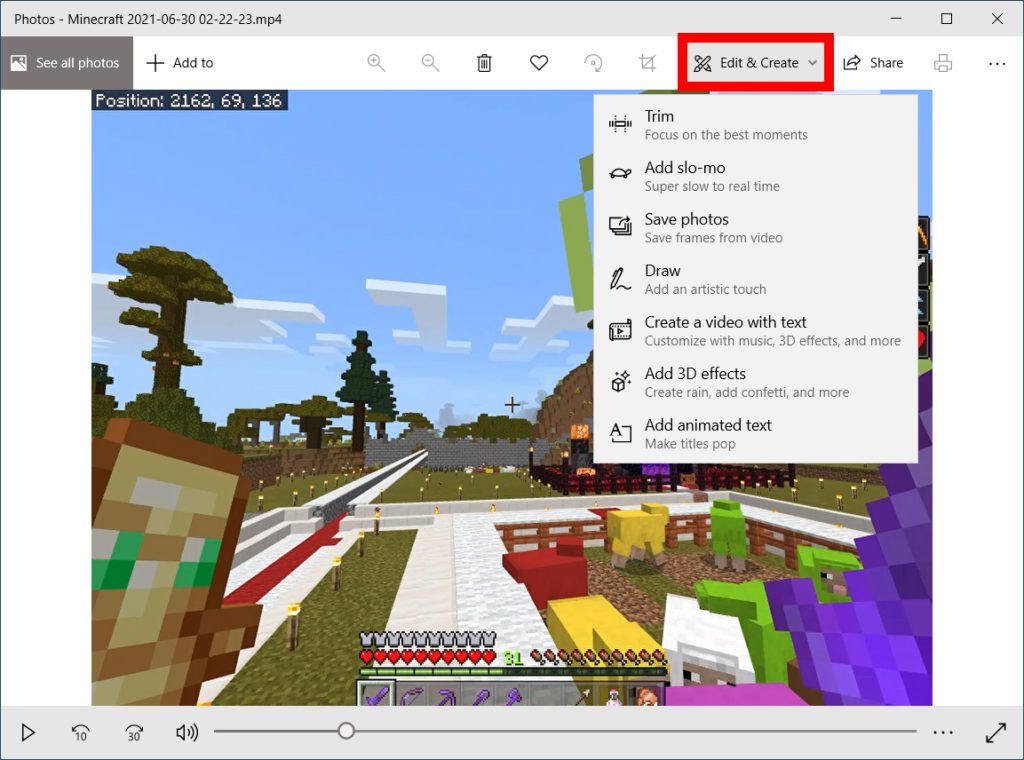Zoom out with the magnifier minus icon
The height and width of the screenshot is (760, 1024).
pos(430,63)
